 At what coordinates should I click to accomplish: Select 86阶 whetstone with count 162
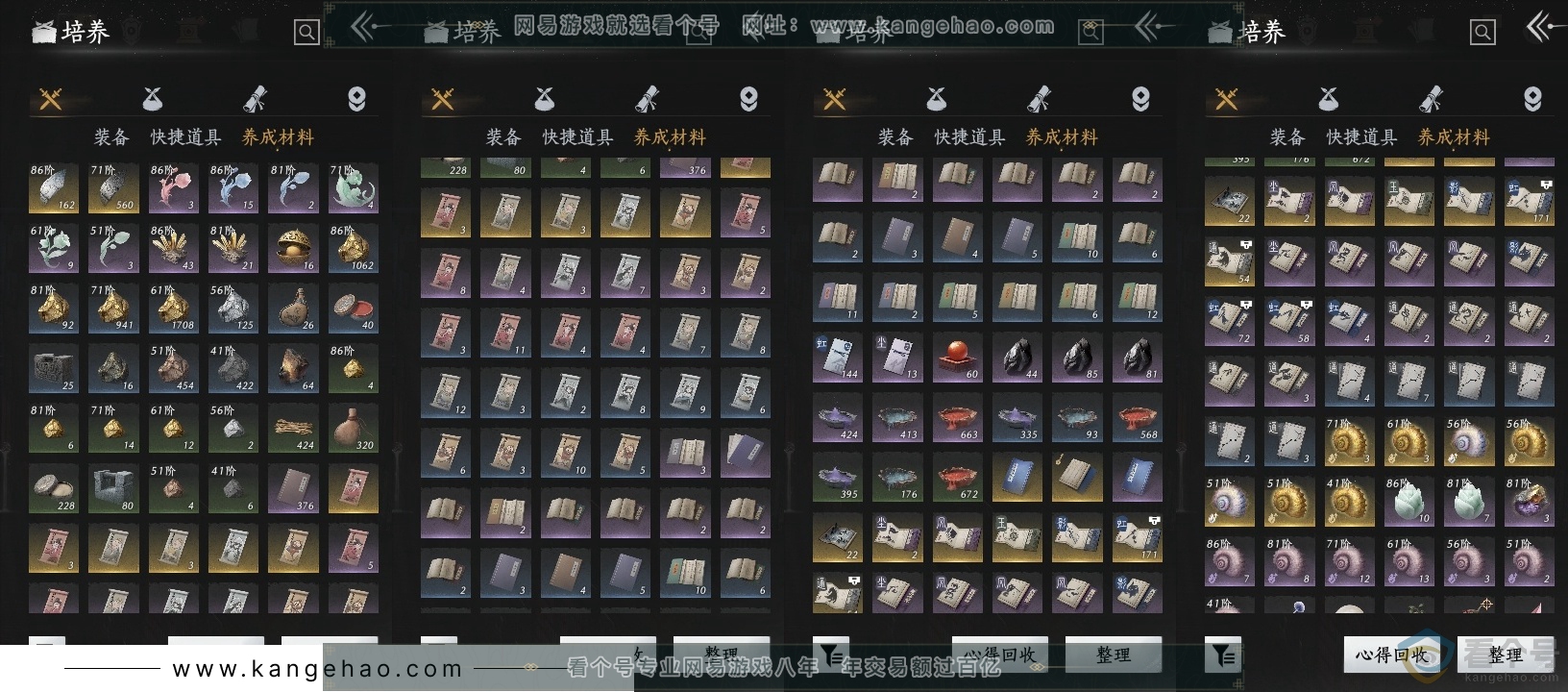point(54,187)
